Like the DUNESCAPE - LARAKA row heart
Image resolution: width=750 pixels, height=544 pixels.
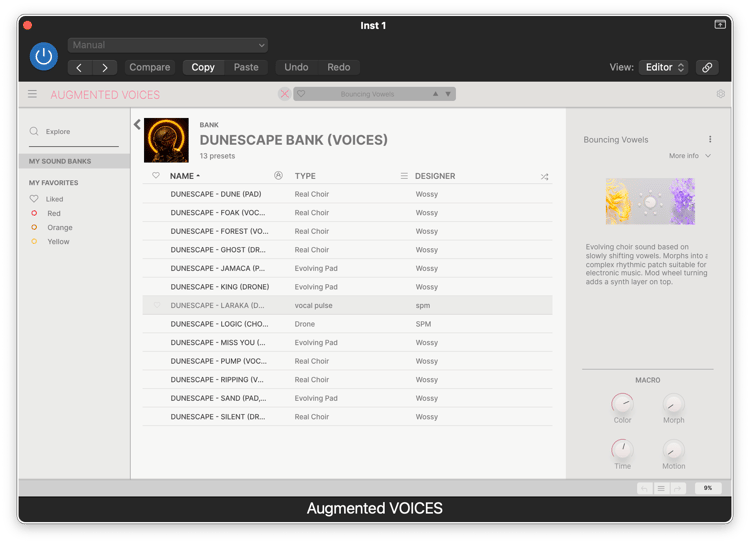pyautogui.click(x=156, y=305)
